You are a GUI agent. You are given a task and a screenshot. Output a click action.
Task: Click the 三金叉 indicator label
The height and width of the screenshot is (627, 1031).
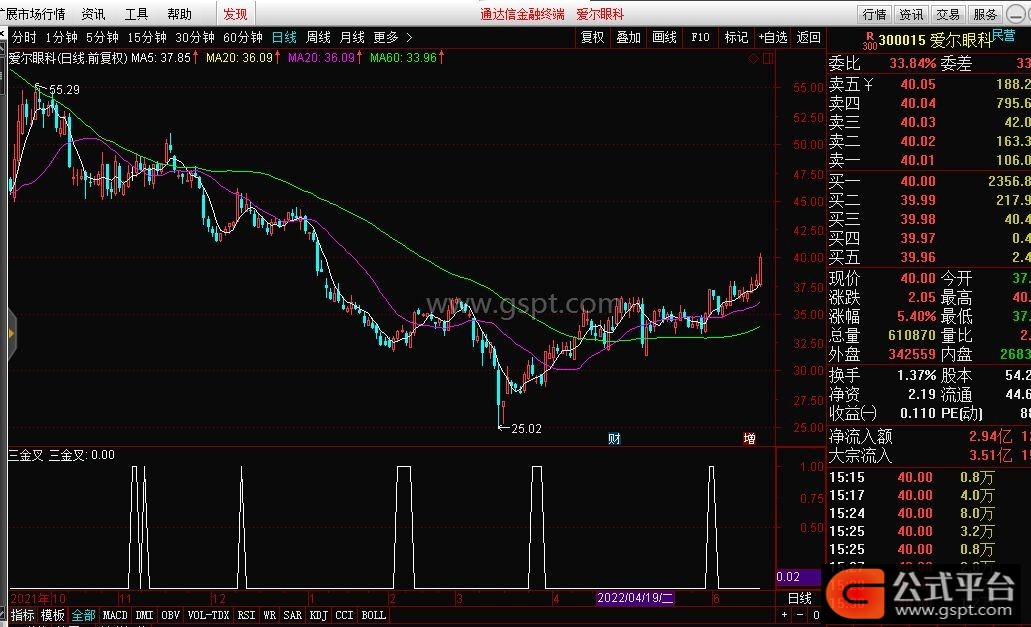pyautogui.click(x=26, y=455)
